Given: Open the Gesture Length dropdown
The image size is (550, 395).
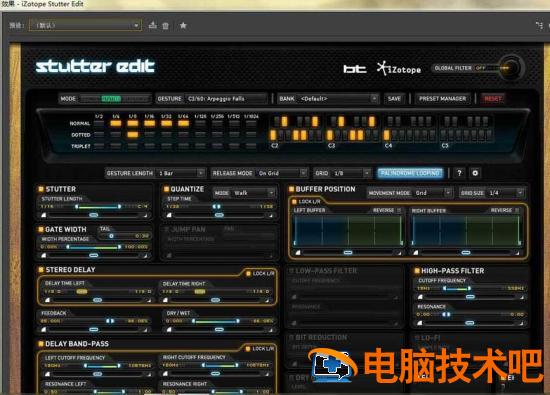Looking at the screenshot, I should [181, 173].
